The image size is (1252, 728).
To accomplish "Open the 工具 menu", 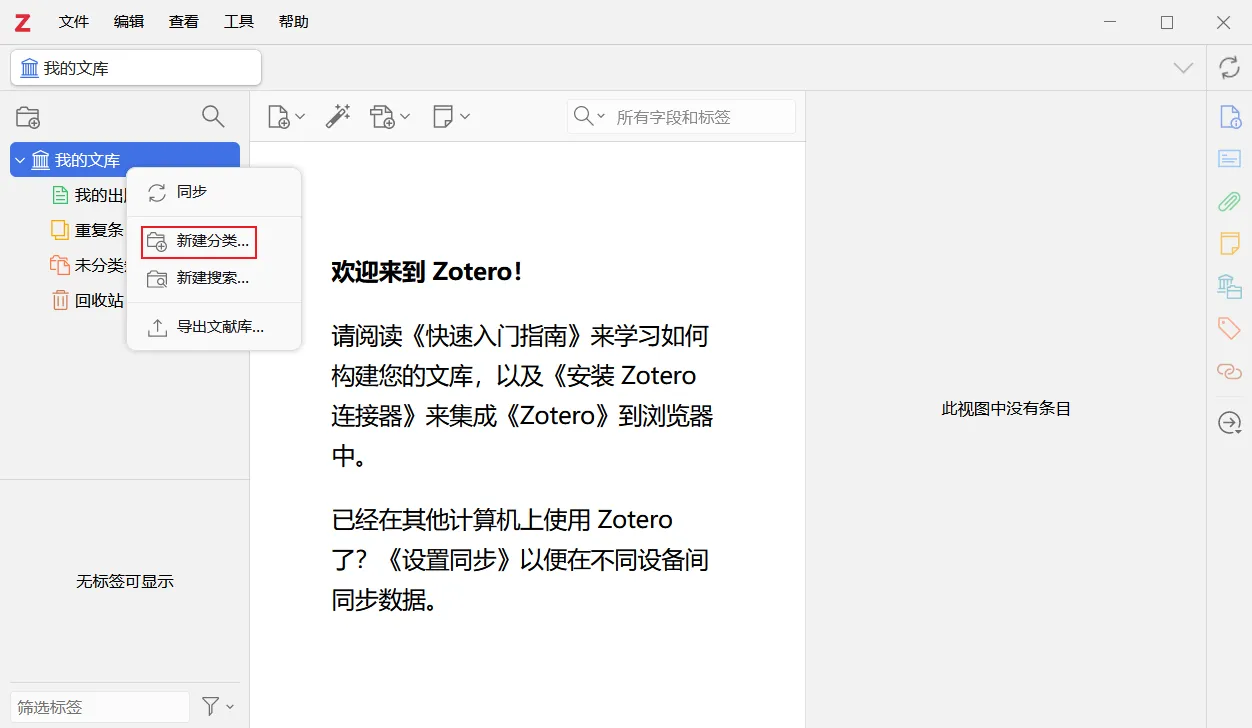I will [x=239, y=22].
